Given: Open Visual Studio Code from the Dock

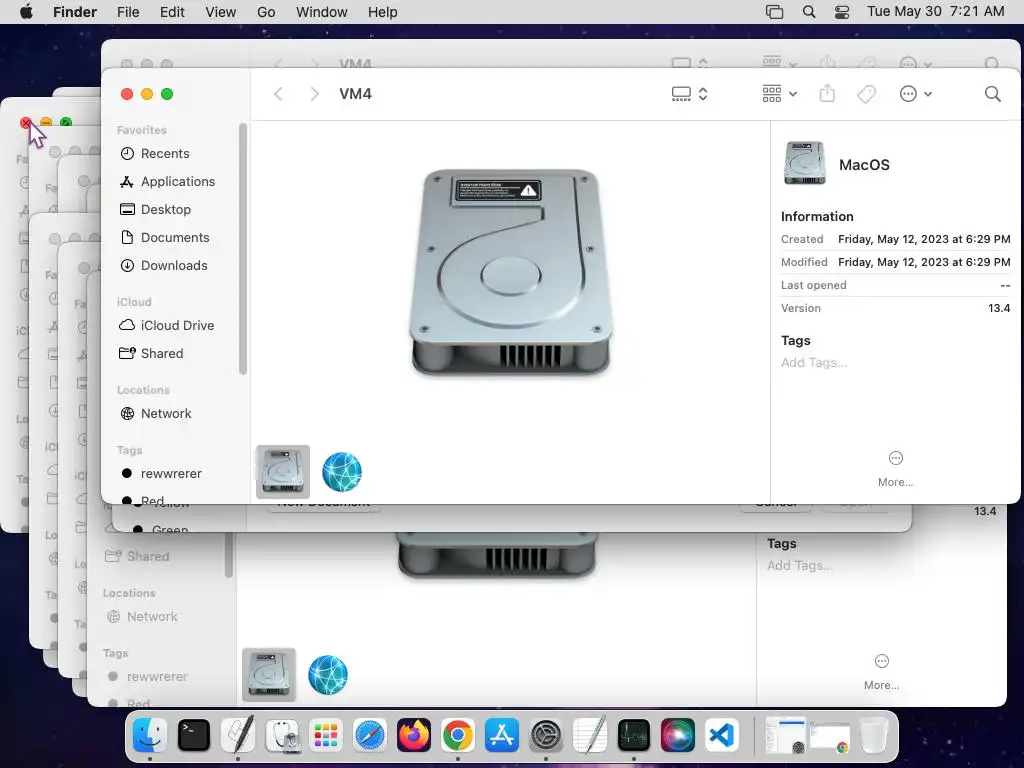Looking at the screenshot, I should pyautogui.click(x=722, y=735).
